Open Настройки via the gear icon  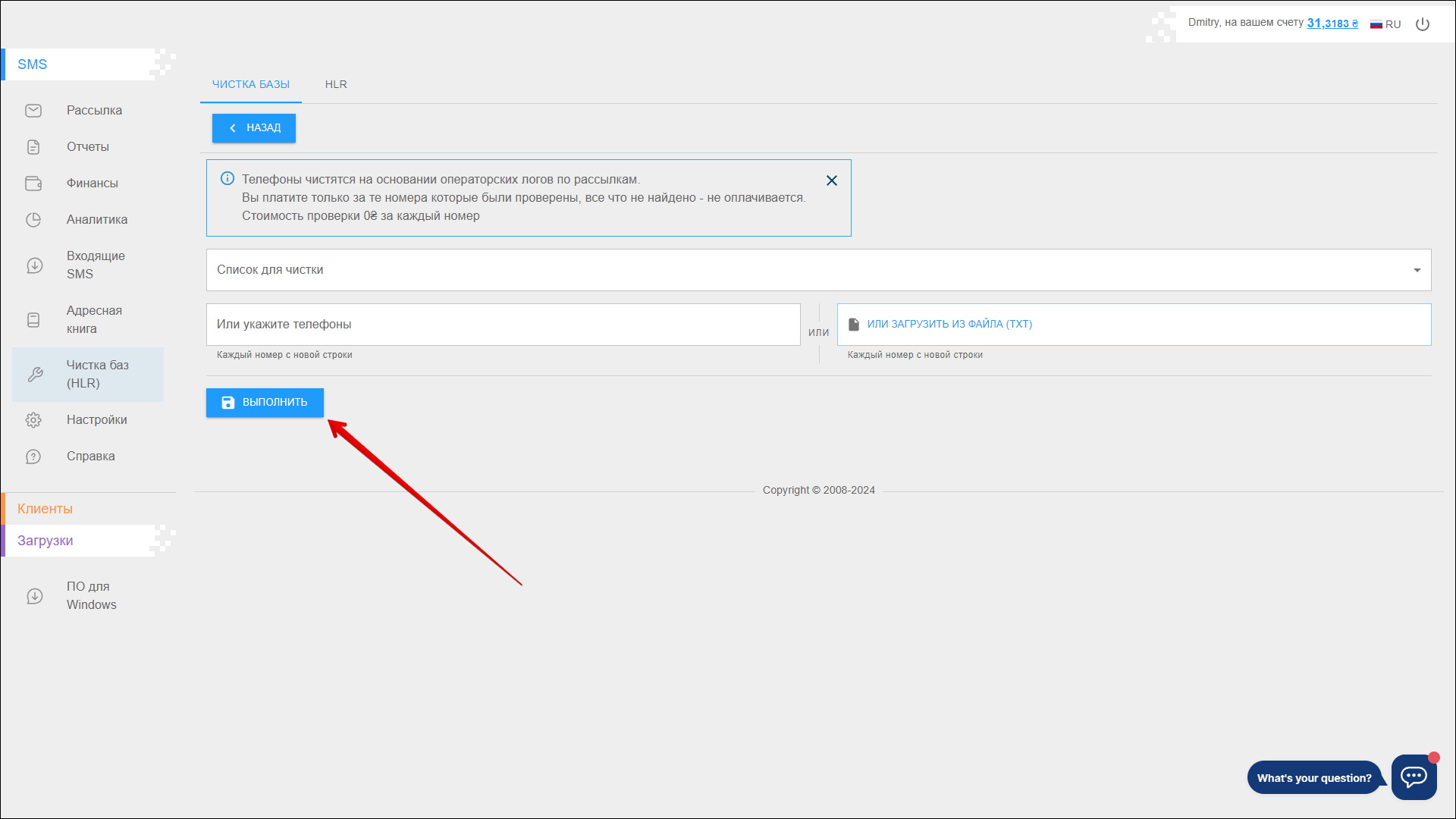click(33, 420)
